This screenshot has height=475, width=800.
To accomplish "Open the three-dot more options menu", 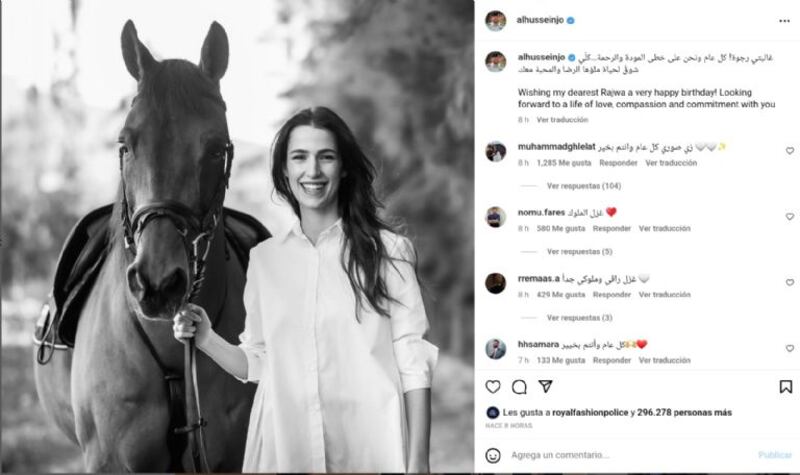I will point(784,21).
